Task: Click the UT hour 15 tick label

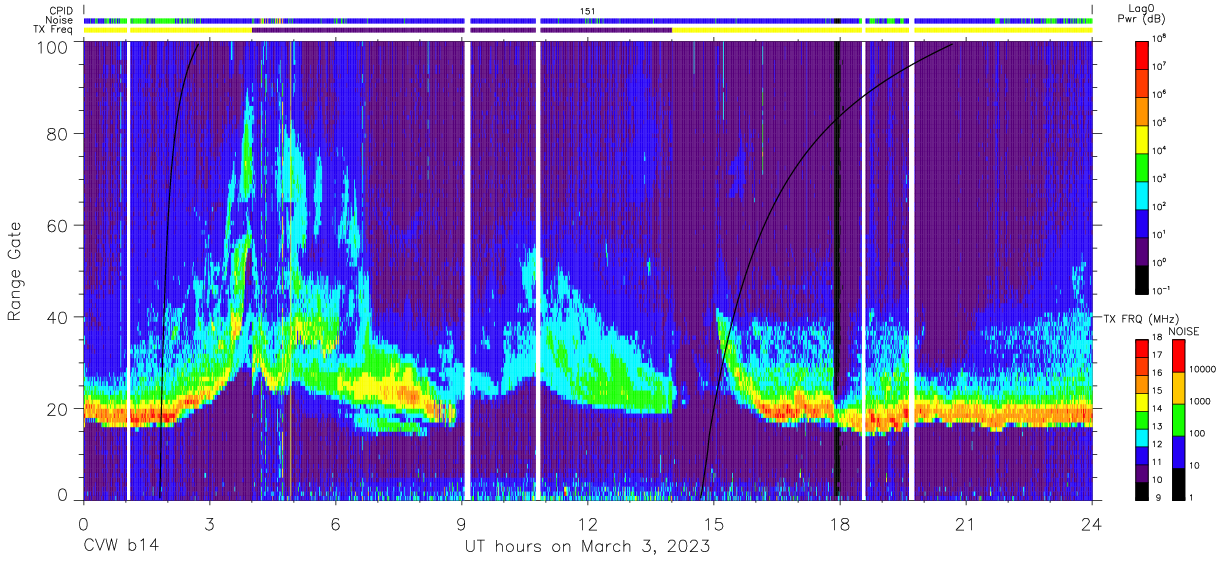Action: click(x=714, y=523)
